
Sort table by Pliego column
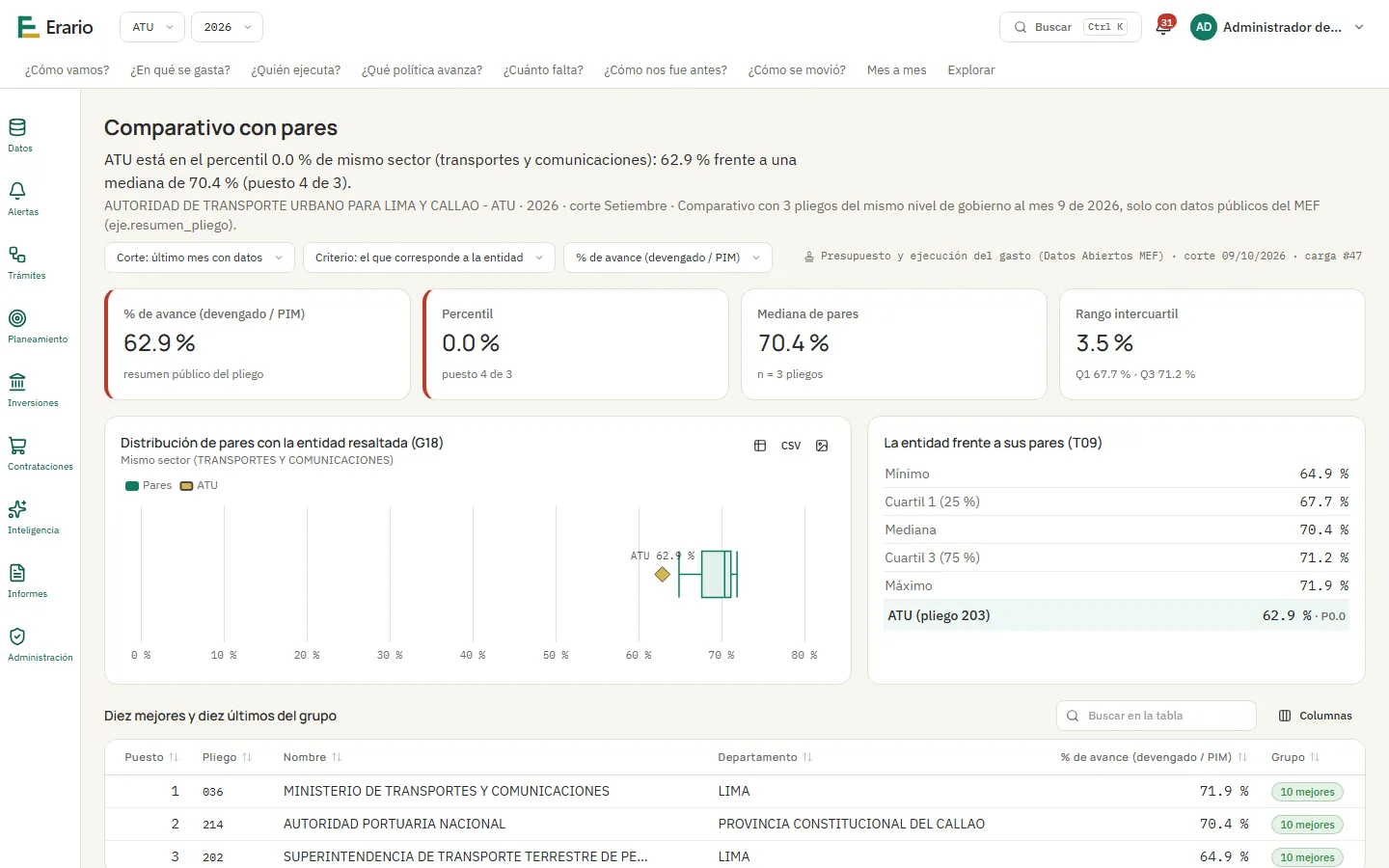click(227, 757)
